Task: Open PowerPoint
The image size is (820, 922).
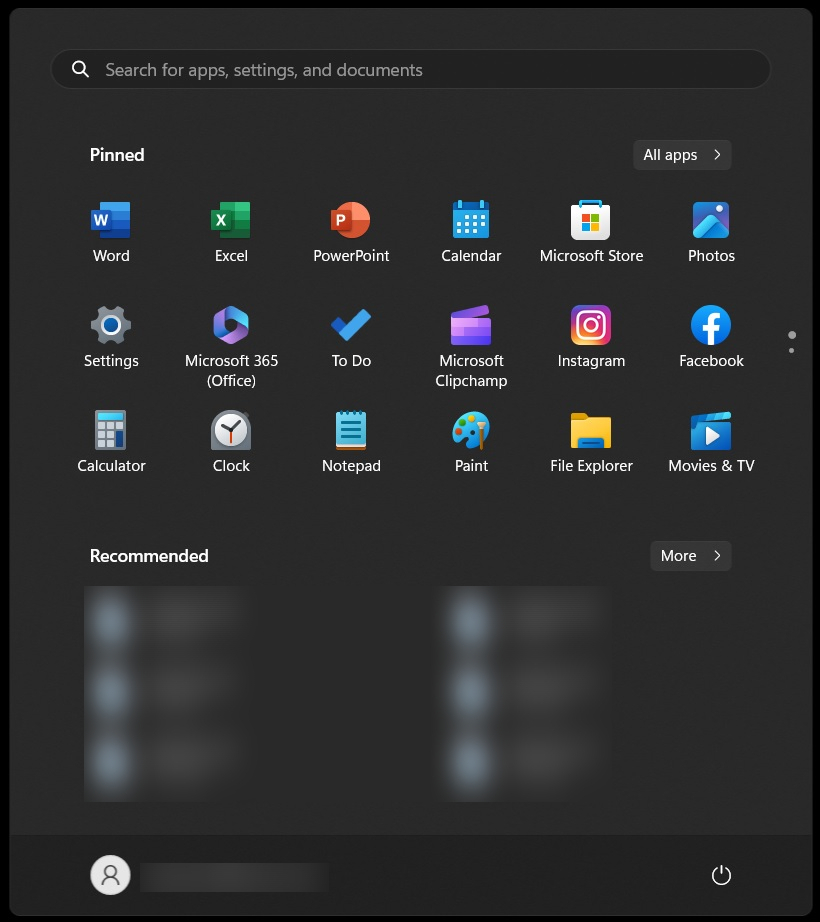Action: tap(351, 232)
